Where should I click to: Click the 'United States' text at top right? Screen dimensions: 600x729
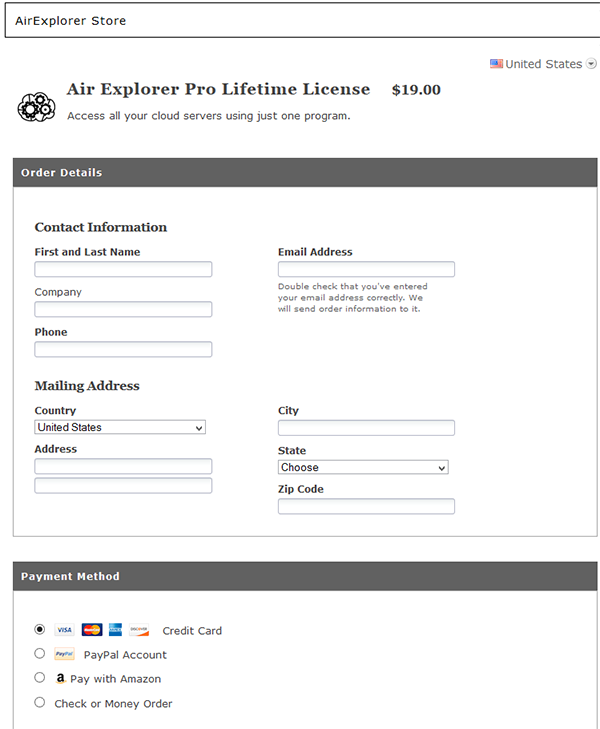pyautogui.click(x=543, y=64)
